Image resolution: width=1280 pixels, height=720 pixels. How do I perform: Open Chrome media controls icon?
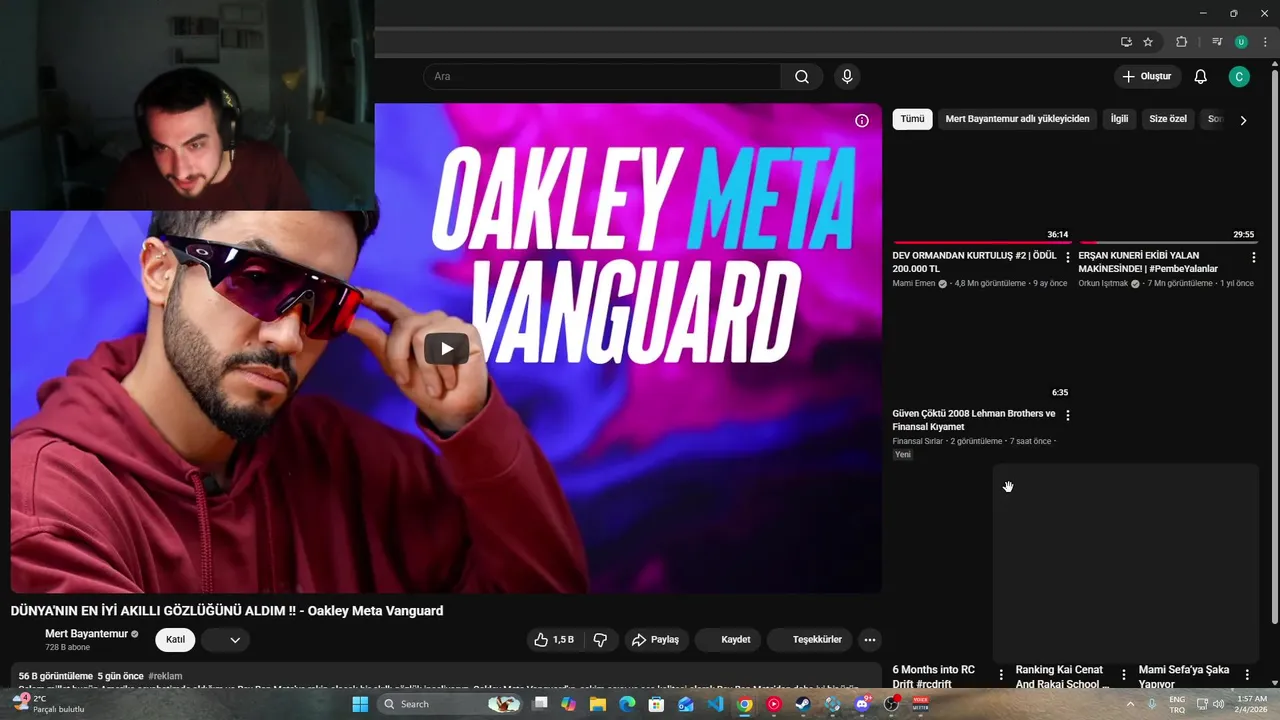(x=1217, y=42)
